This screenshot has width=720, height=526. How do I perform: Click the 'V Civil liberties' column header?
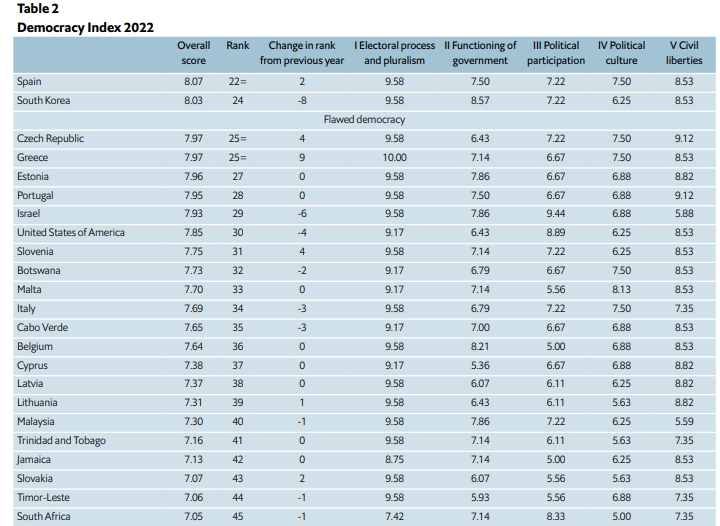click(x=684, y=53)
